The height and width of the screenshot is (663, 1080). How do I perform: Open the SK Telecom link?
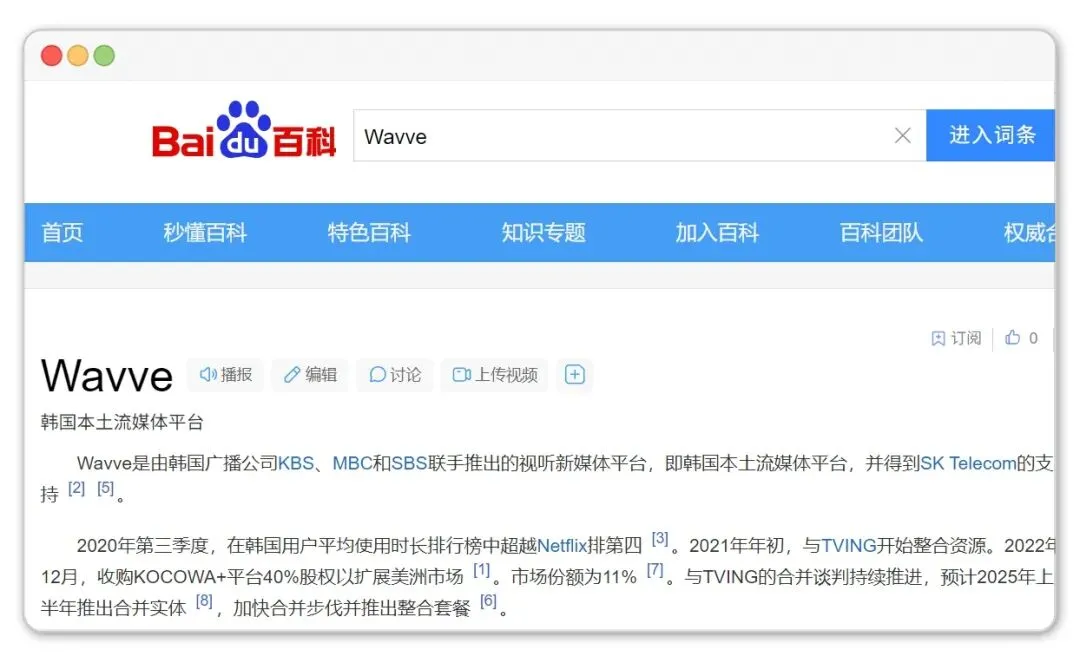click(x=968, y=463)
